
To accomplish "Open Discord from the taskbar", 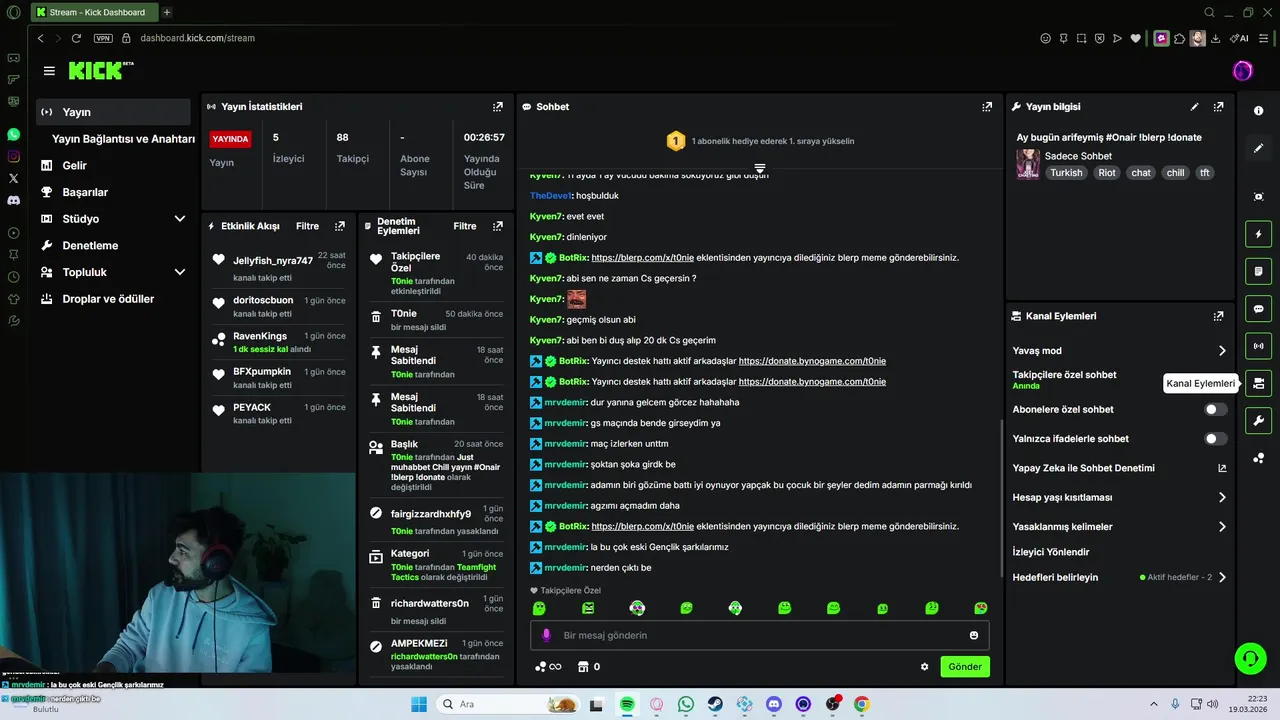I will pos(773,704).
